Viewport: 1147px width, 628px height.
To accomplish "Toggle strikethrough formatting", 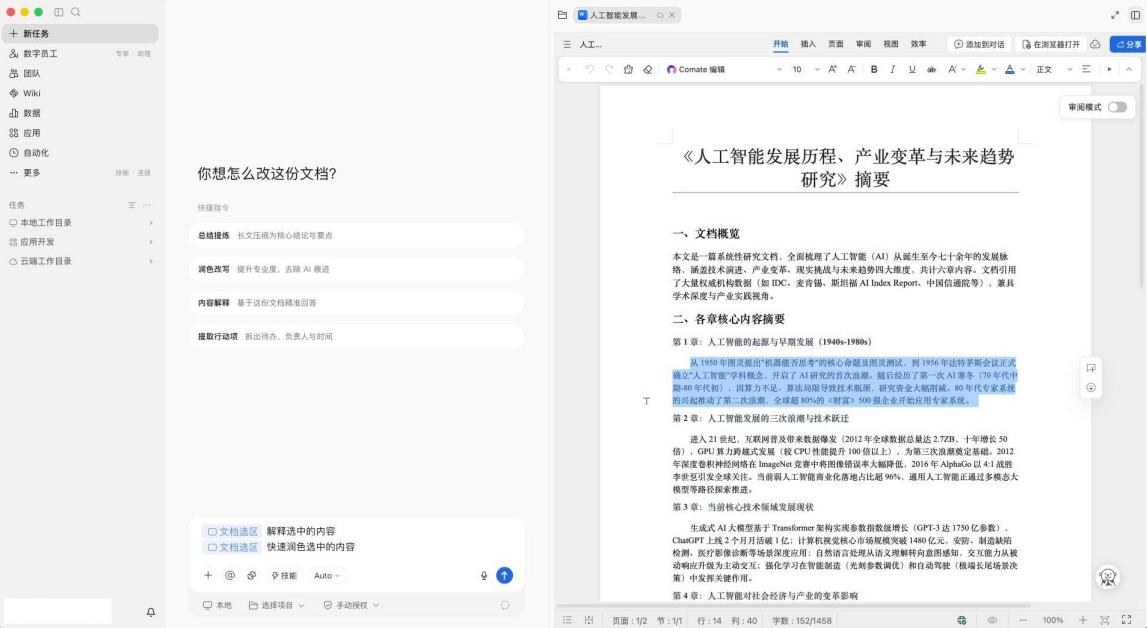I will point(931,69).
